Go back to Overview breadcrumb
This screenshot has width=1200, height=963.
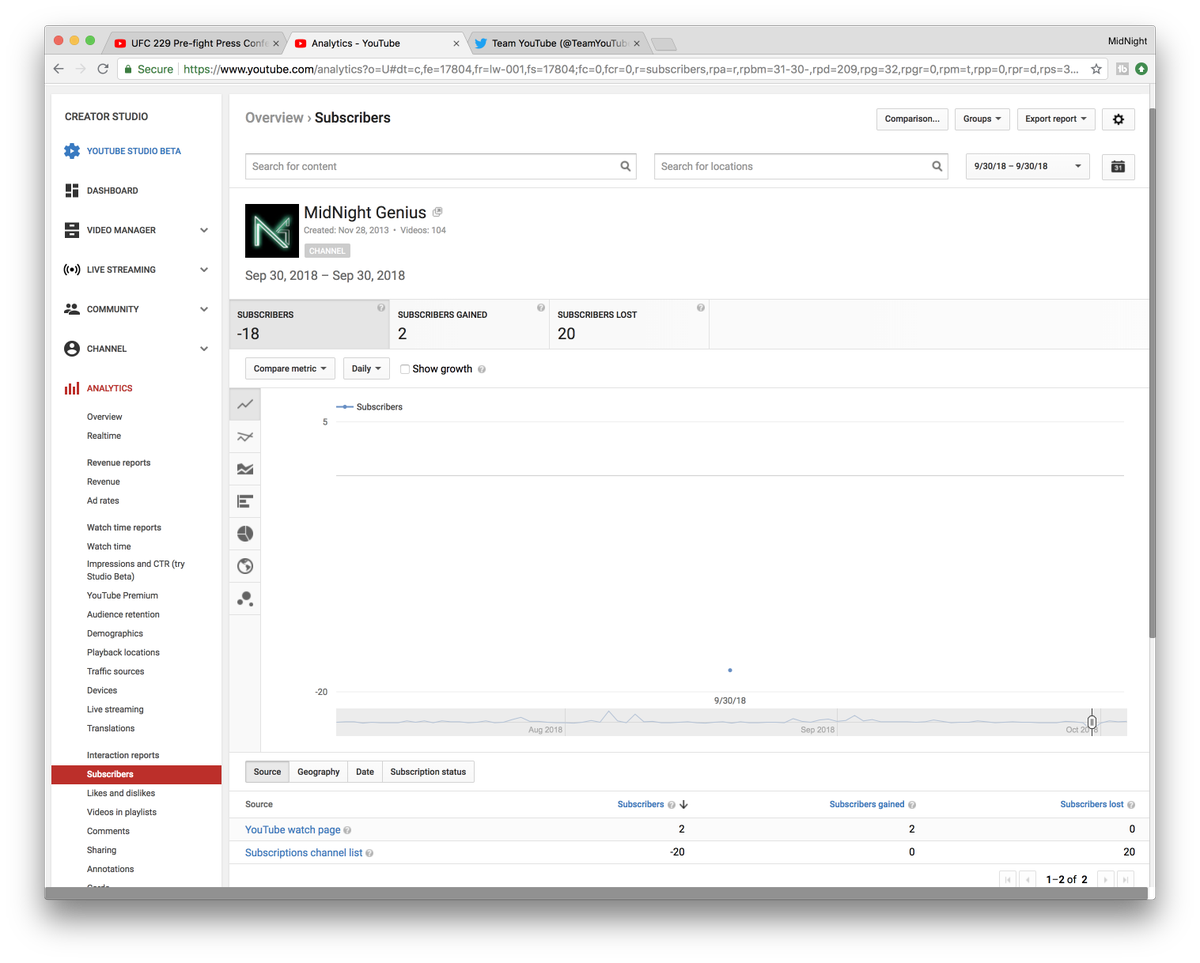274,118
